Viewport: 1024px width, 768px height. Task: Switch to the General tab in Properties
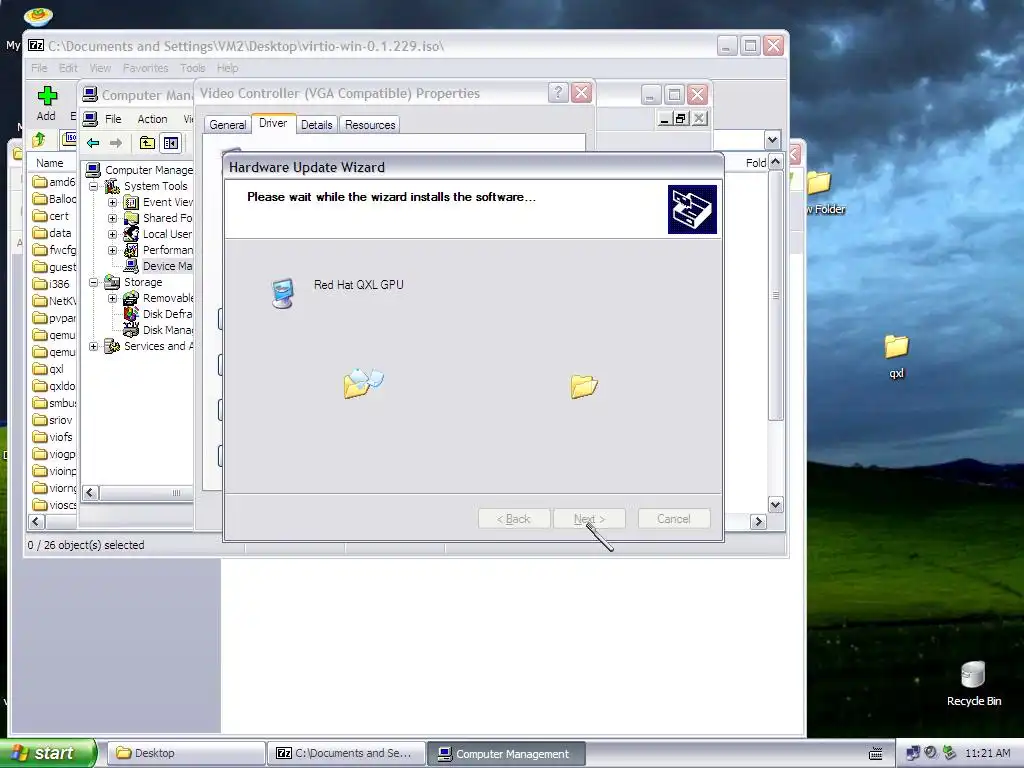(227, 125)
